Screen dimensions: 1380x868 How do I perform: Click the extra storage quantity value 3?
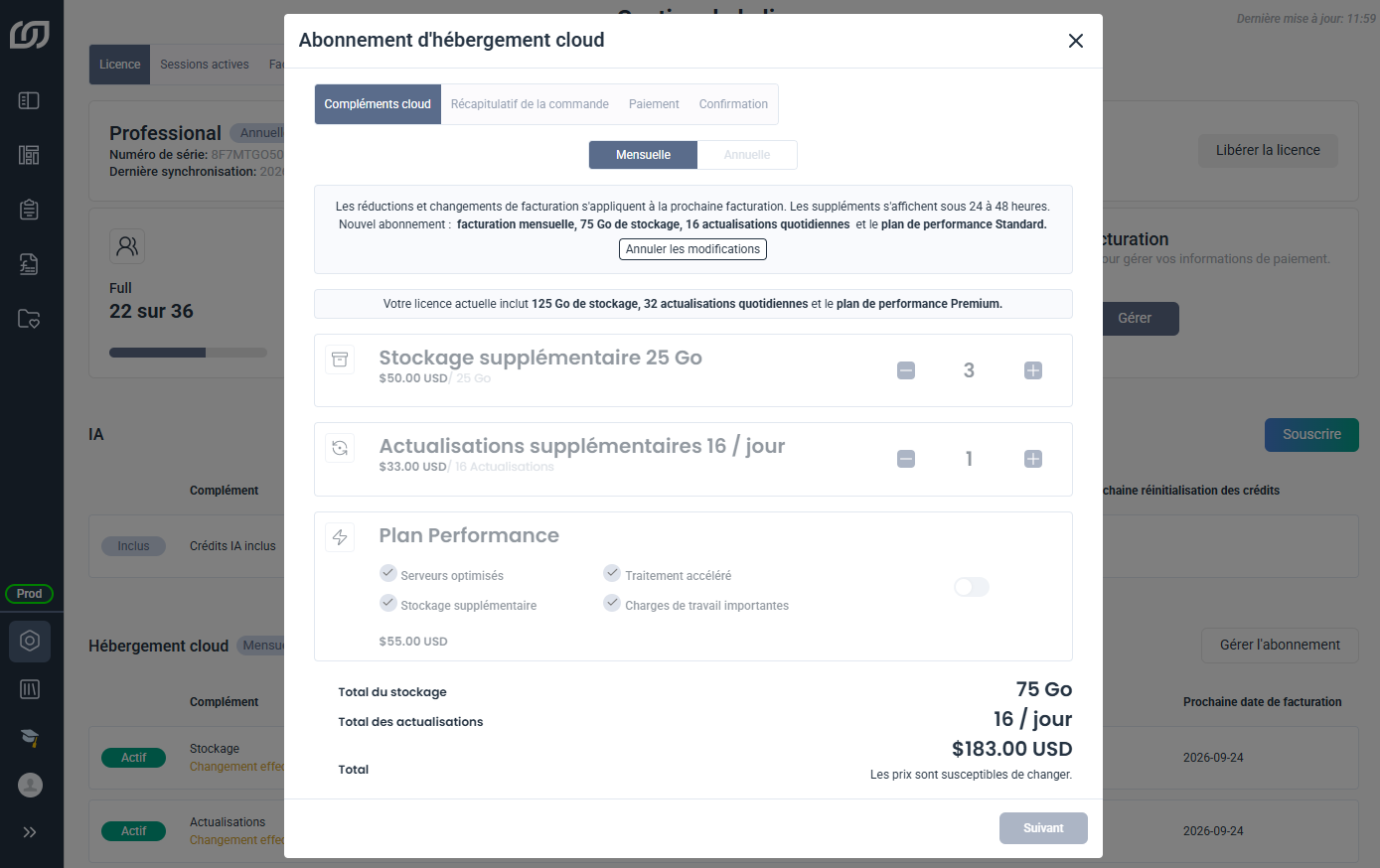[x=969, y=370]
